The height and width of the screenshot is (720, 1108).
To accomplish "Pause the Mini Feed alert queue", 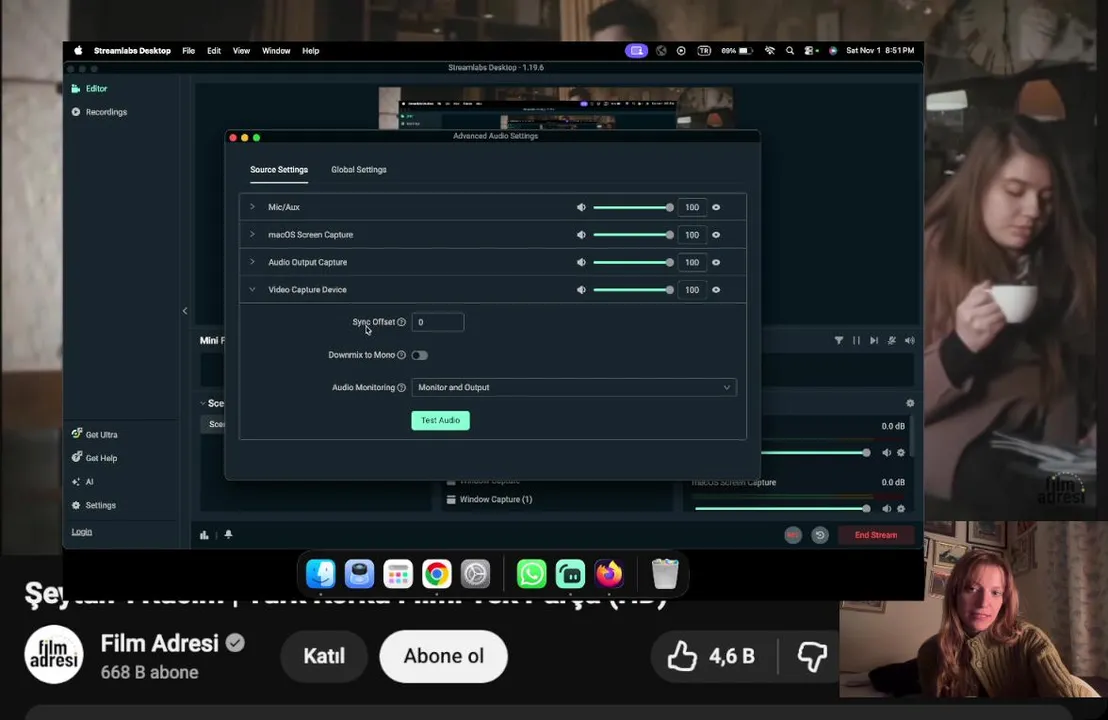I will (856, 341).
